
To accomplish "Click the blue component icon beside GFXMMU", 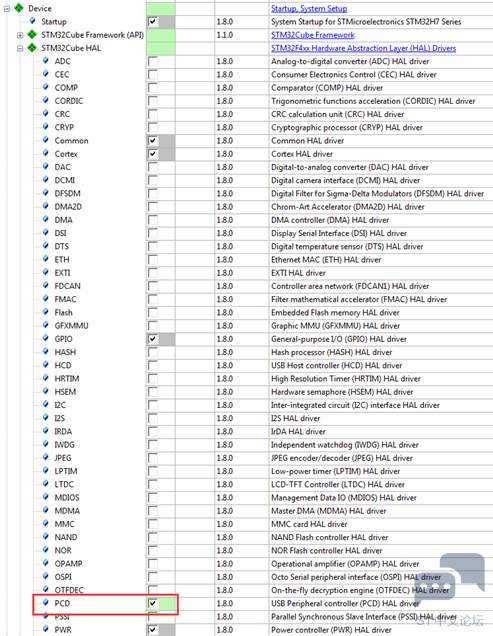I will click(45, 324).
